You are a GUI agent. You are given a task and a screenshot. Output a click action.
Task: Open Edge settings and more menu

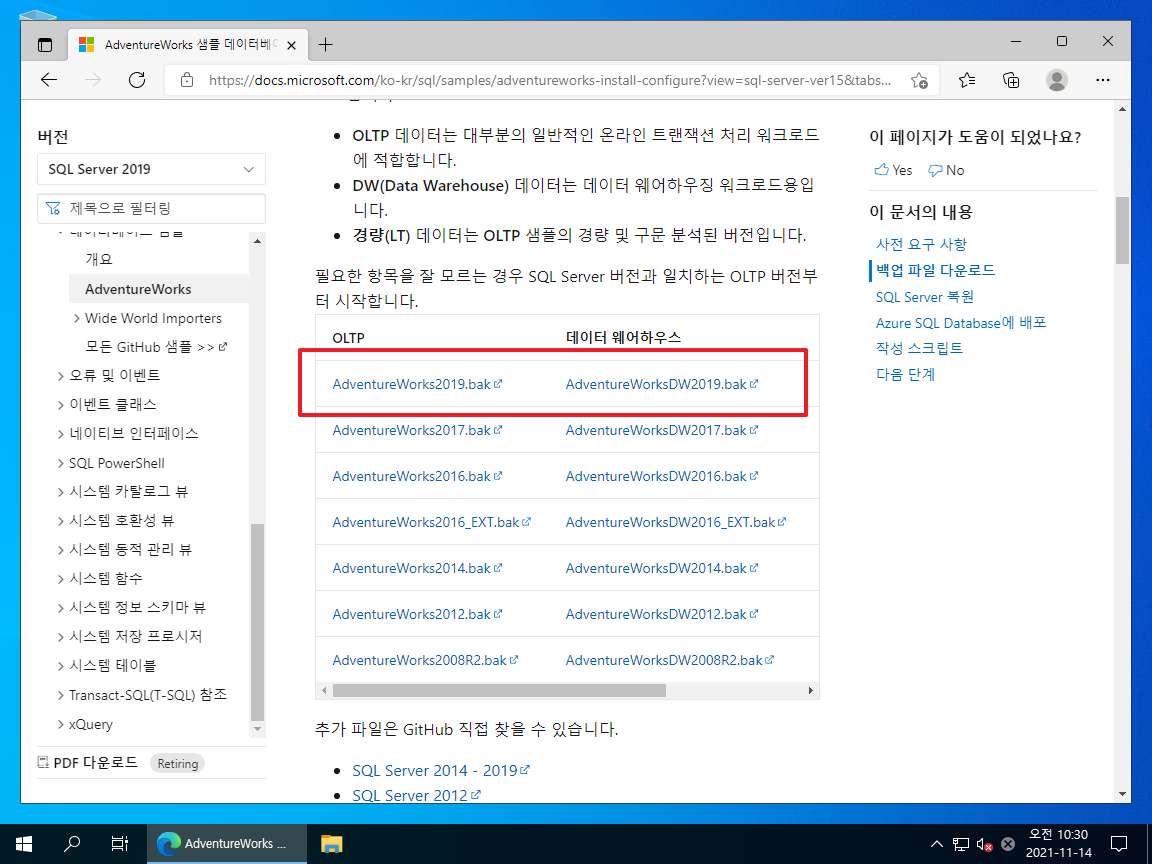1102,80
